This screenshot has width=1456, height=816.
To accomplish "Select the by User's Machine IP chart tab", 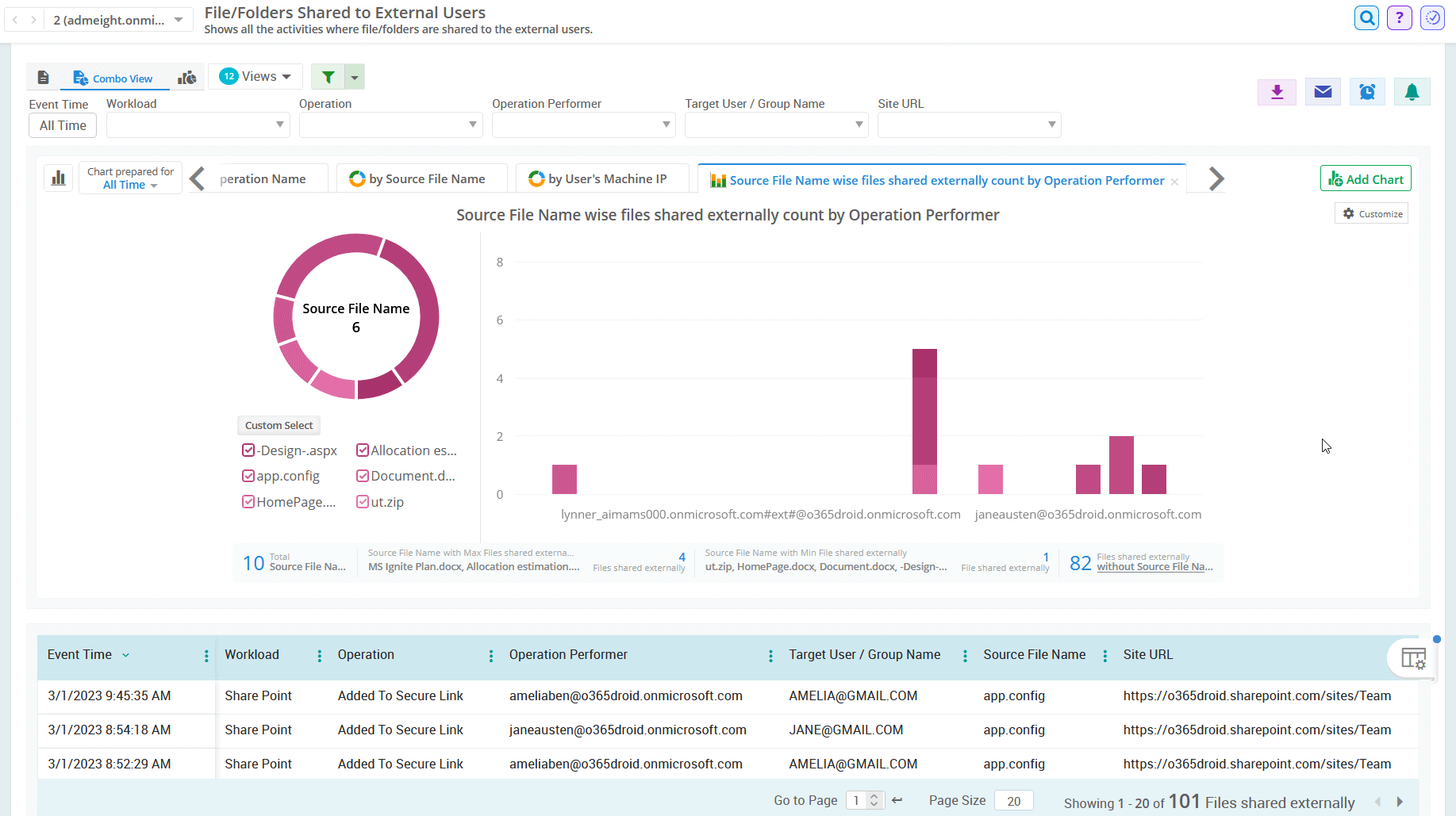I will (601, 178).
